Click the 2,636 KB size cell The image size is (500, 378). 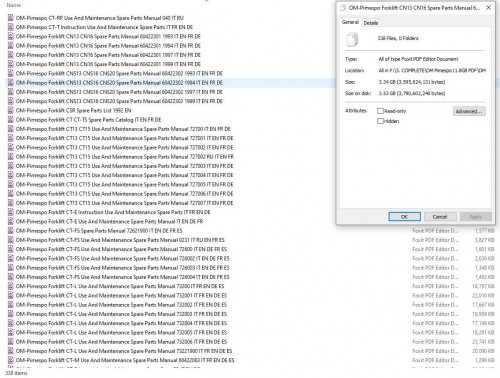pyautogui.click(x=485, y=259)
